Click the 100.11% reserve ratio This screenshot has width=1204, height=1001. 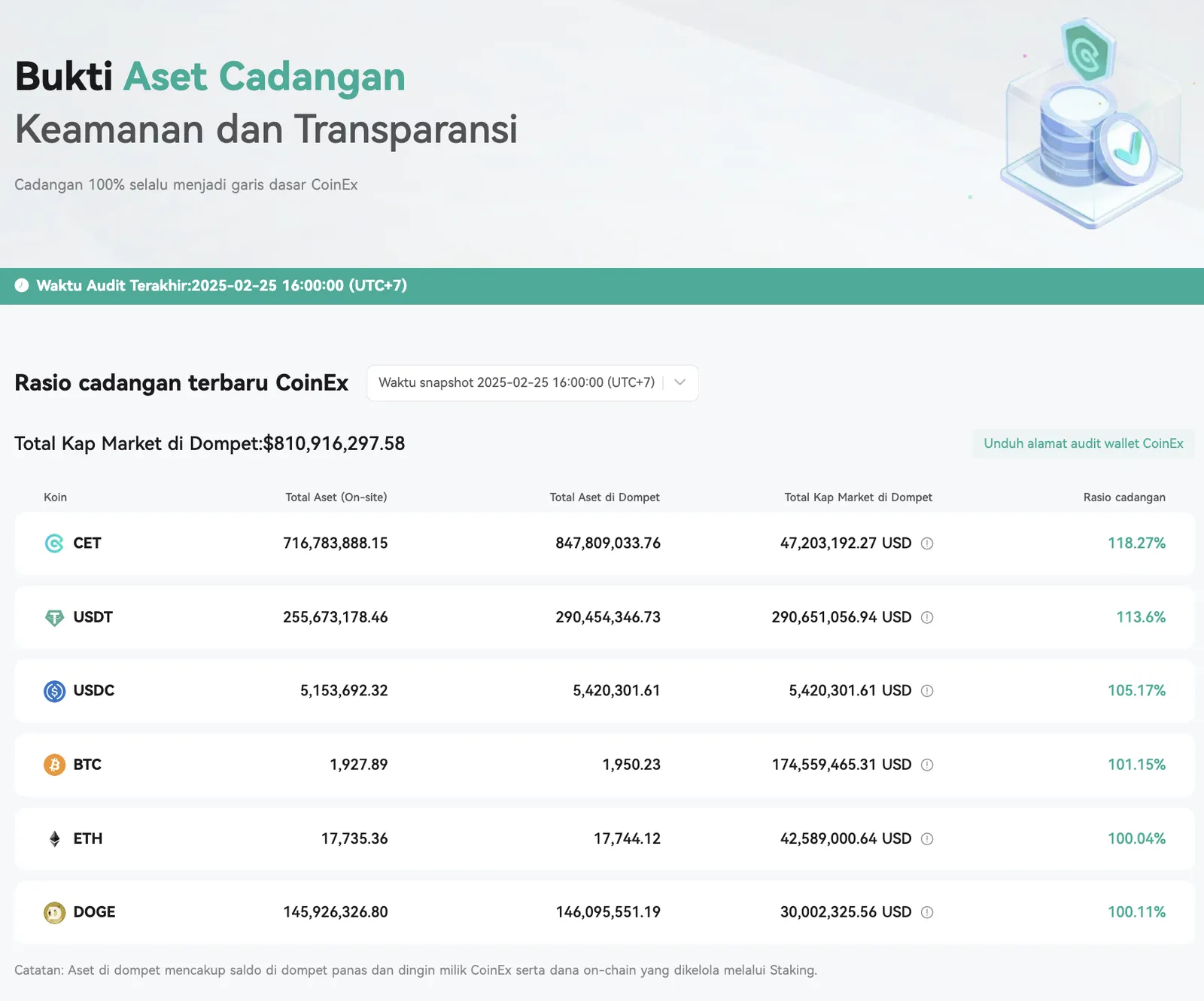click(1136, 912)
